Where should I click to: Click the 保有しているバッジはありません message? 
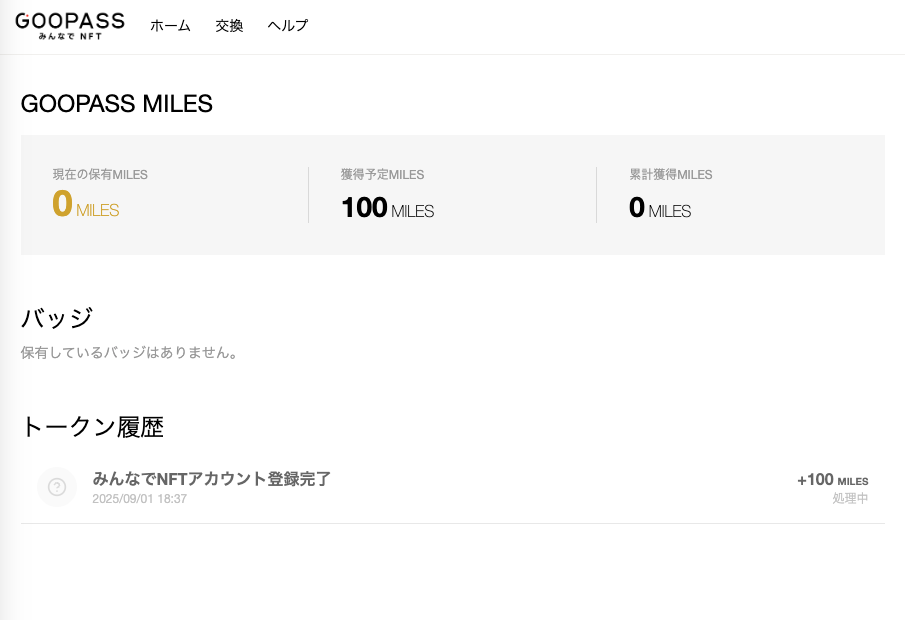tap(130, 352)
